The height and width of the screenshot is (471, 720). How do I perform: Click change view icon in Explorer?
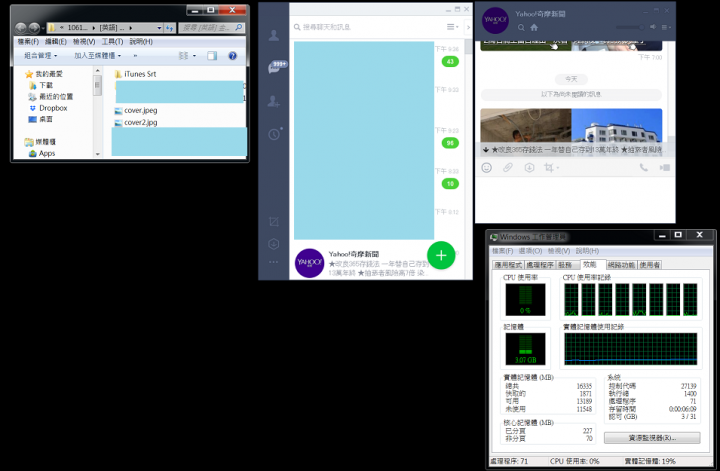[x=183, y=56]
